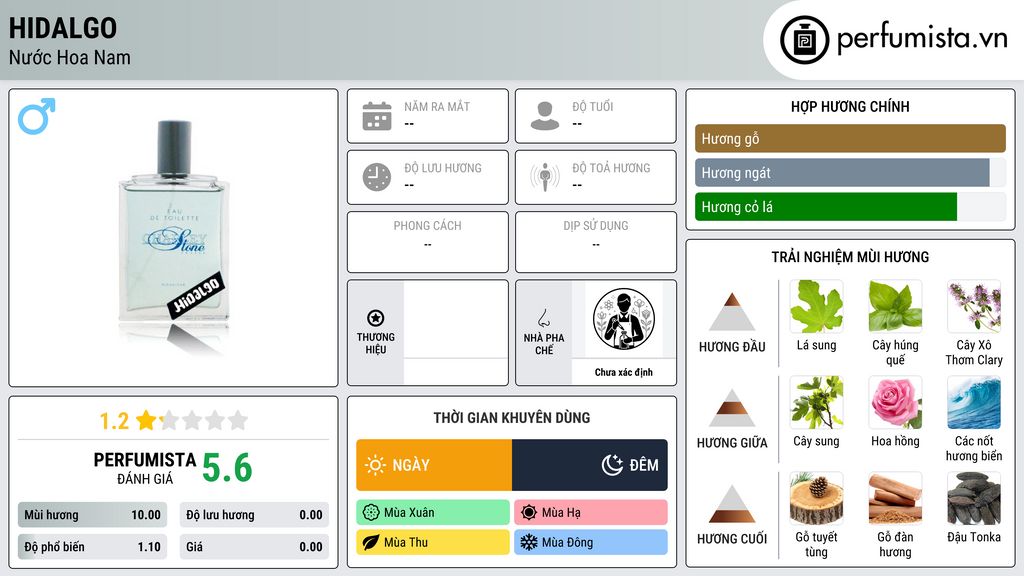Click the Hương gỗ accord bar
The width and height of the screenshot is (1024, 576).
coord(850,138)
